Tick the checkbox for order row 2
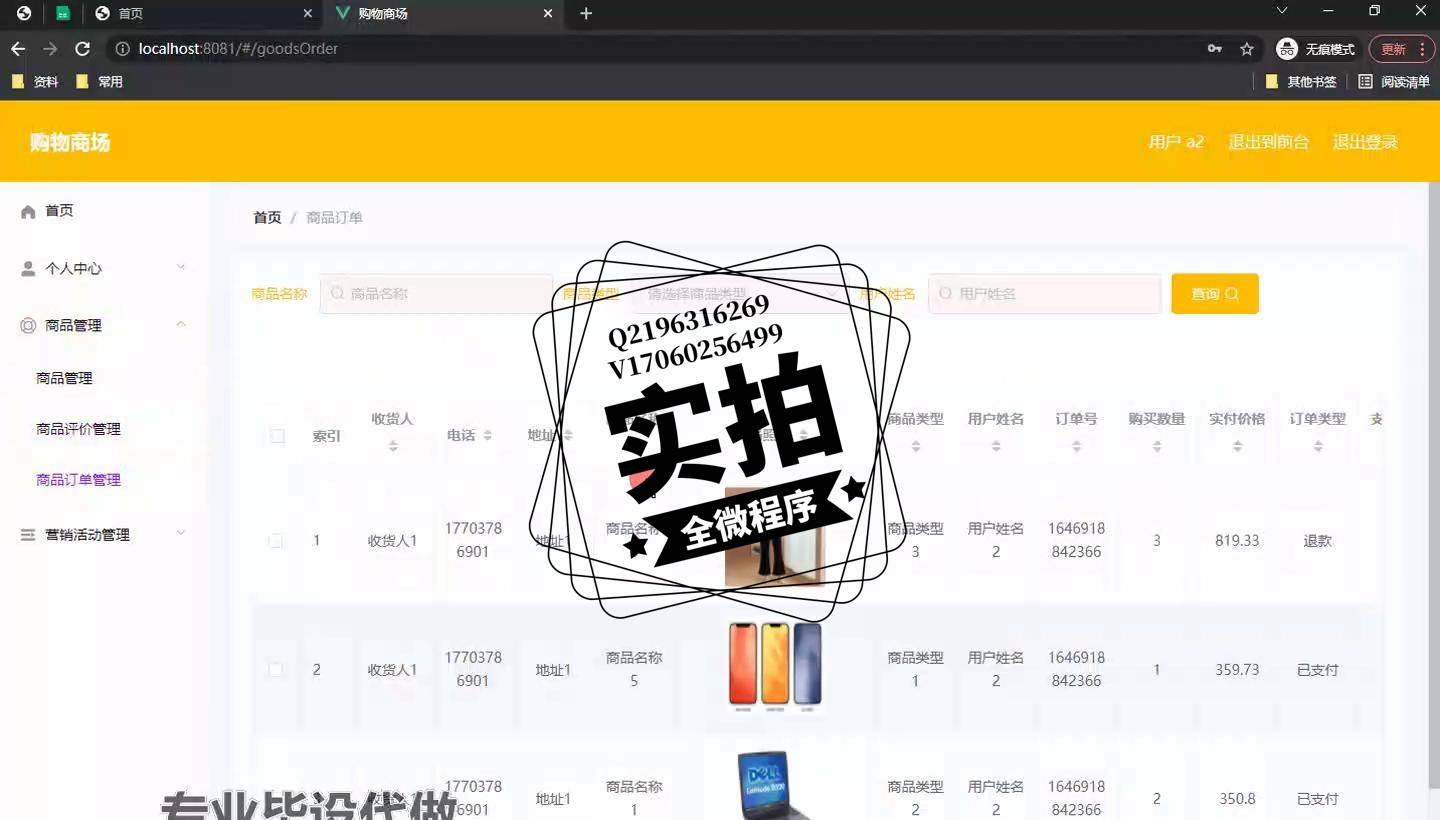The image size is (1440, 820). [x=276, y=669]
